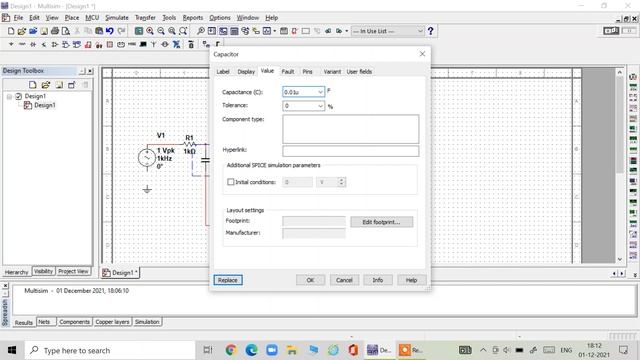Zoom in on the schematic
The image size is (640, 360).
[x=150, y=31]
